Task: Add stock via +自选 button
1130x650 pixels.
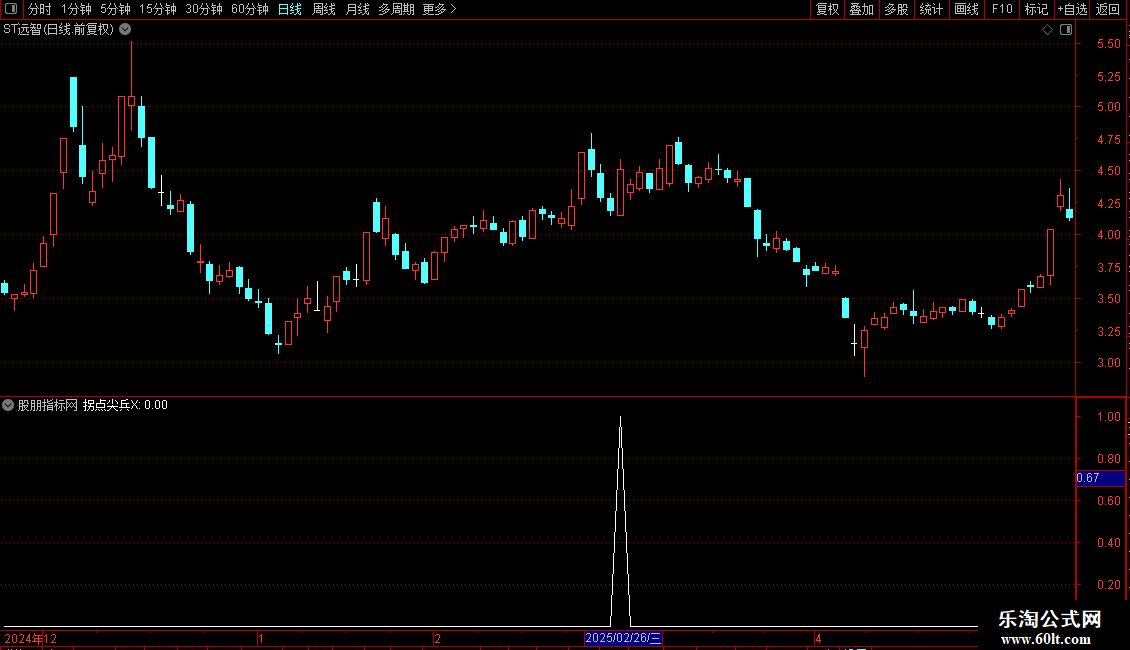Action: [x=1072, y=9]
